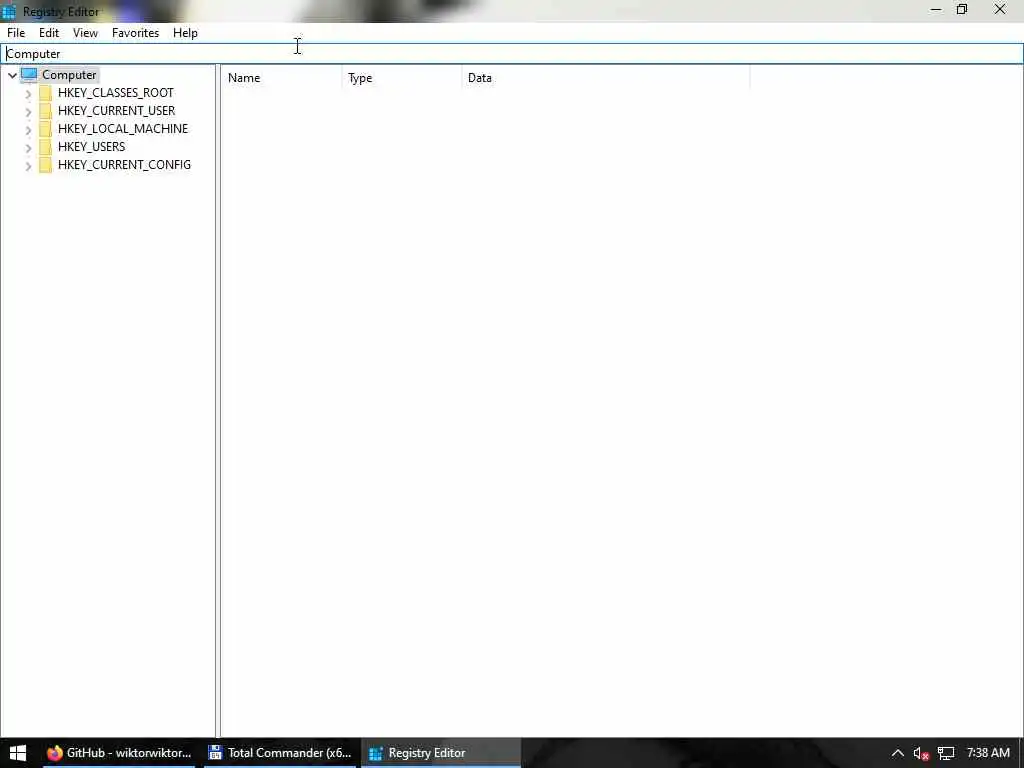Click the Registry Editor title bar icon
This screenshot has height=768, width=1024.
coord(8,12)
